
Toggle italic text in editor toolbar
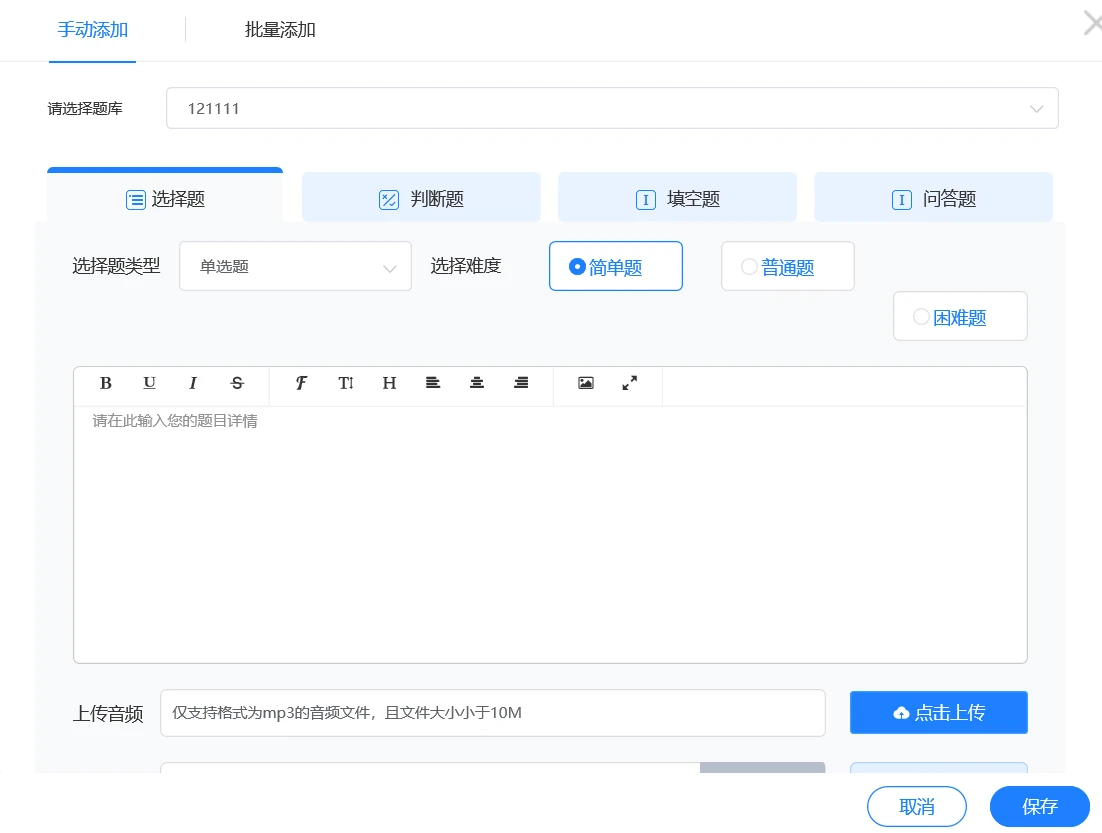click(193, 383)
